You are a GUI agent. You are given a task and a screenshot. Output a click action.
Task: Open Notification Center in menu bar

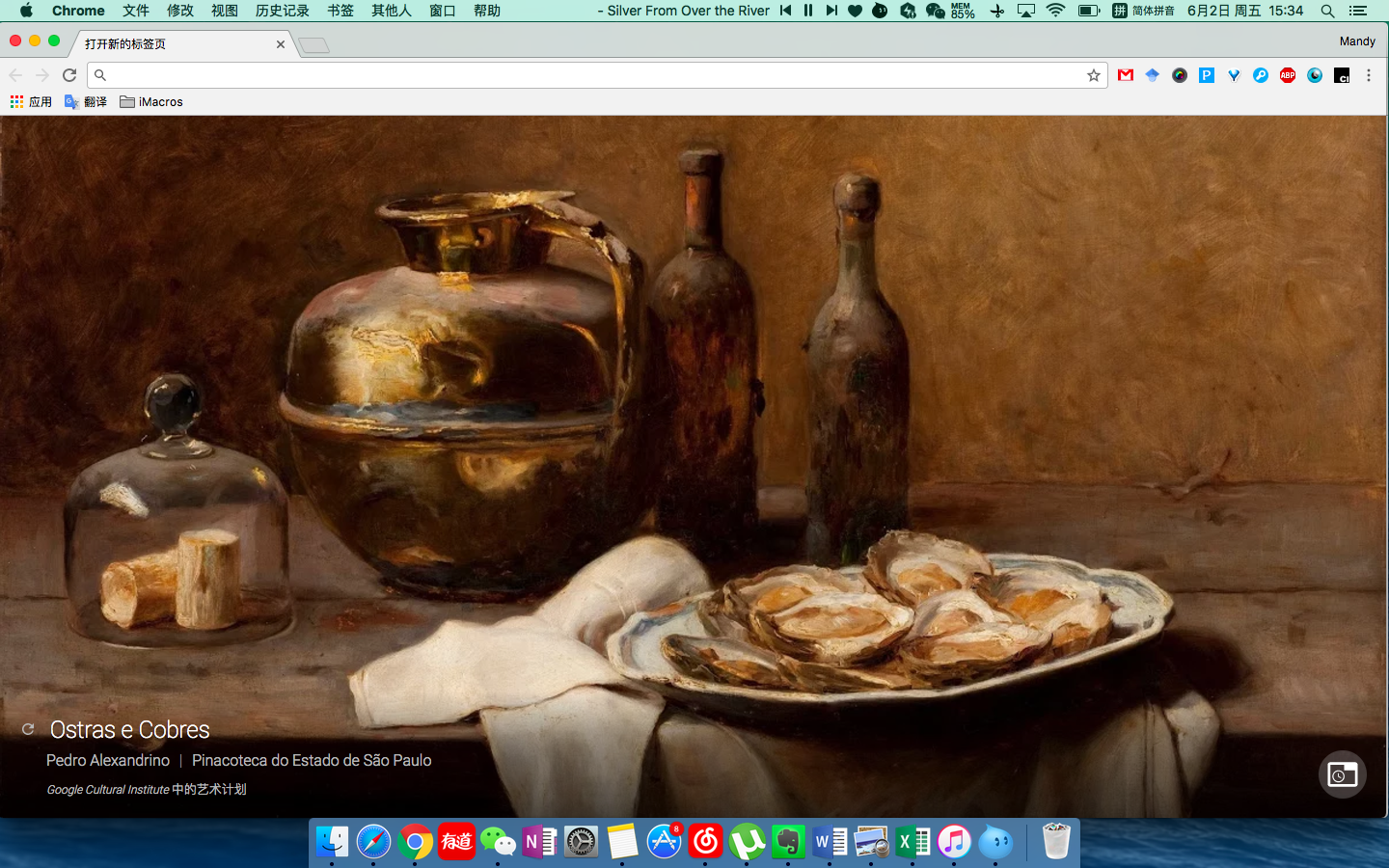(1358, 11)
